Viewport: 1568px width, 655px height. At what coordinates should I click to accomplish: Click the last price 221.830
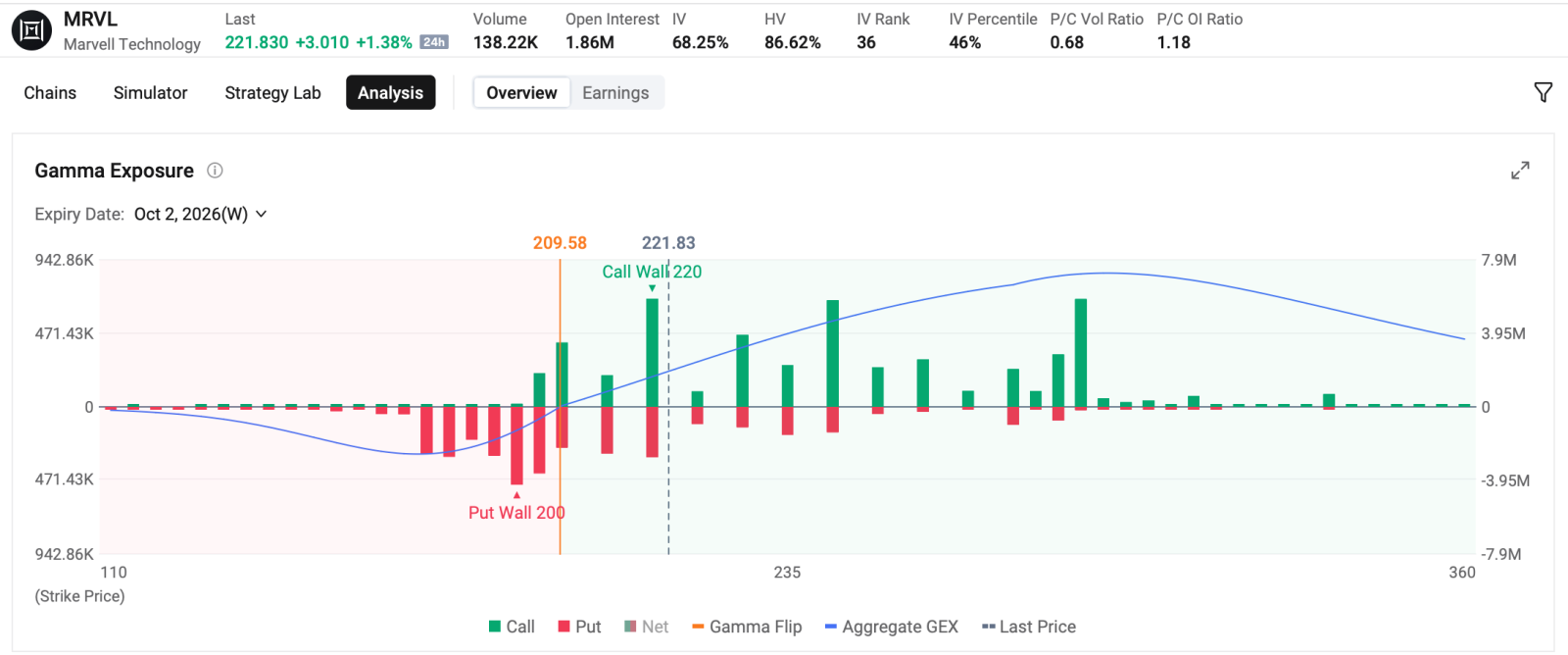coord(257,42)
